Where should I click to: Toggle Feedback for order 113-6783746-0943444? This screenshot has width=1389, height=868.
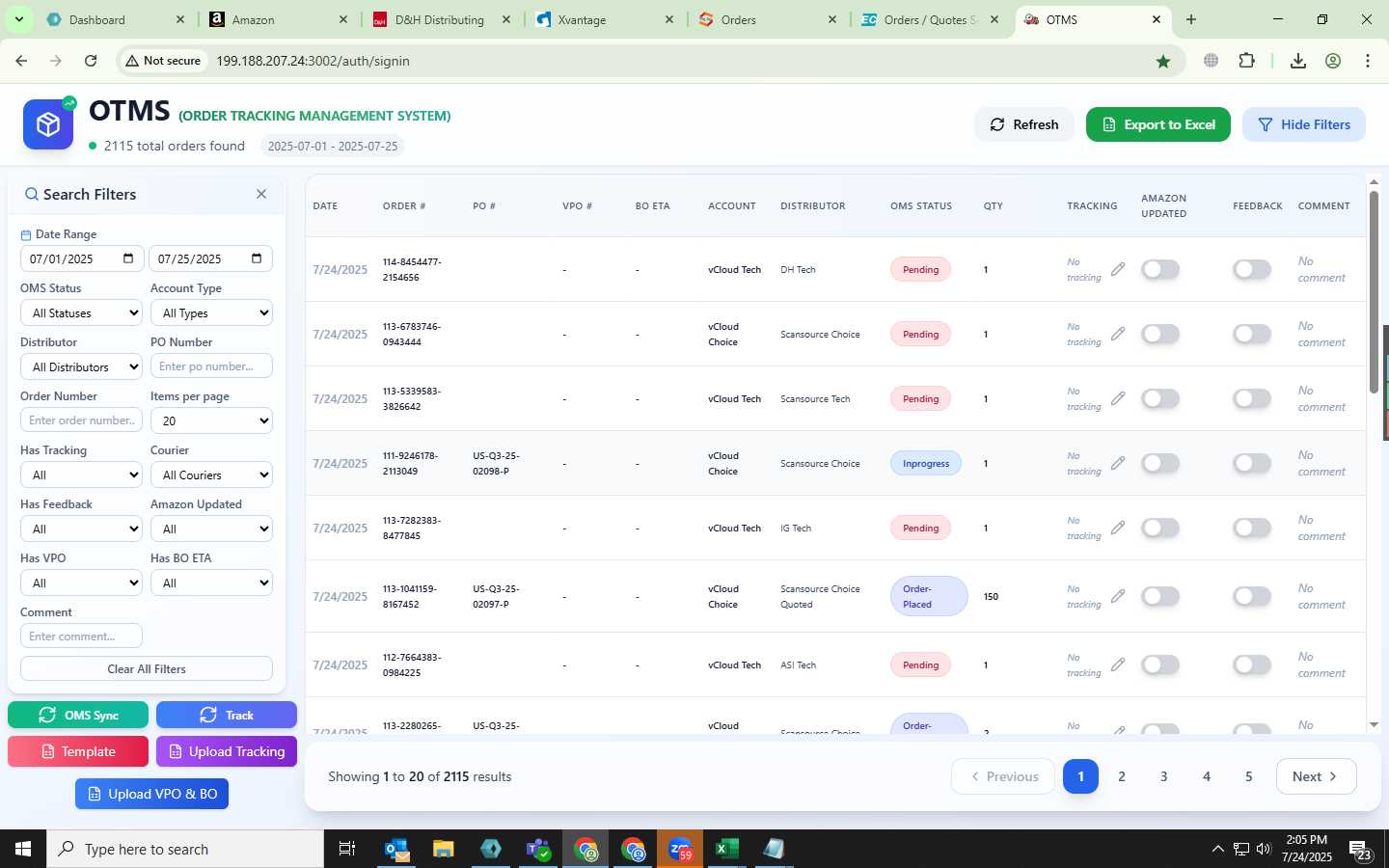(1252, 334)
